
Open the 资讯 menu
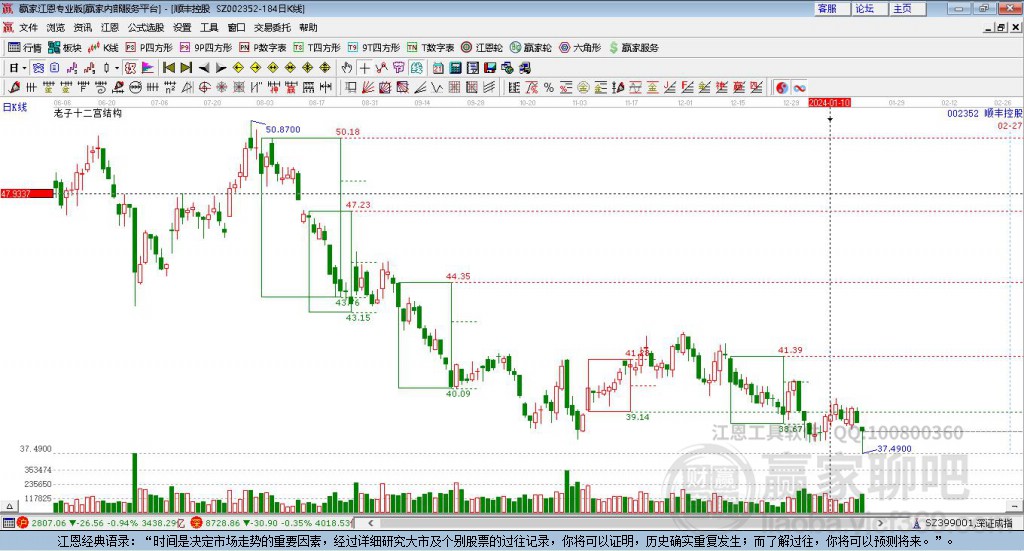click(82, 27)
